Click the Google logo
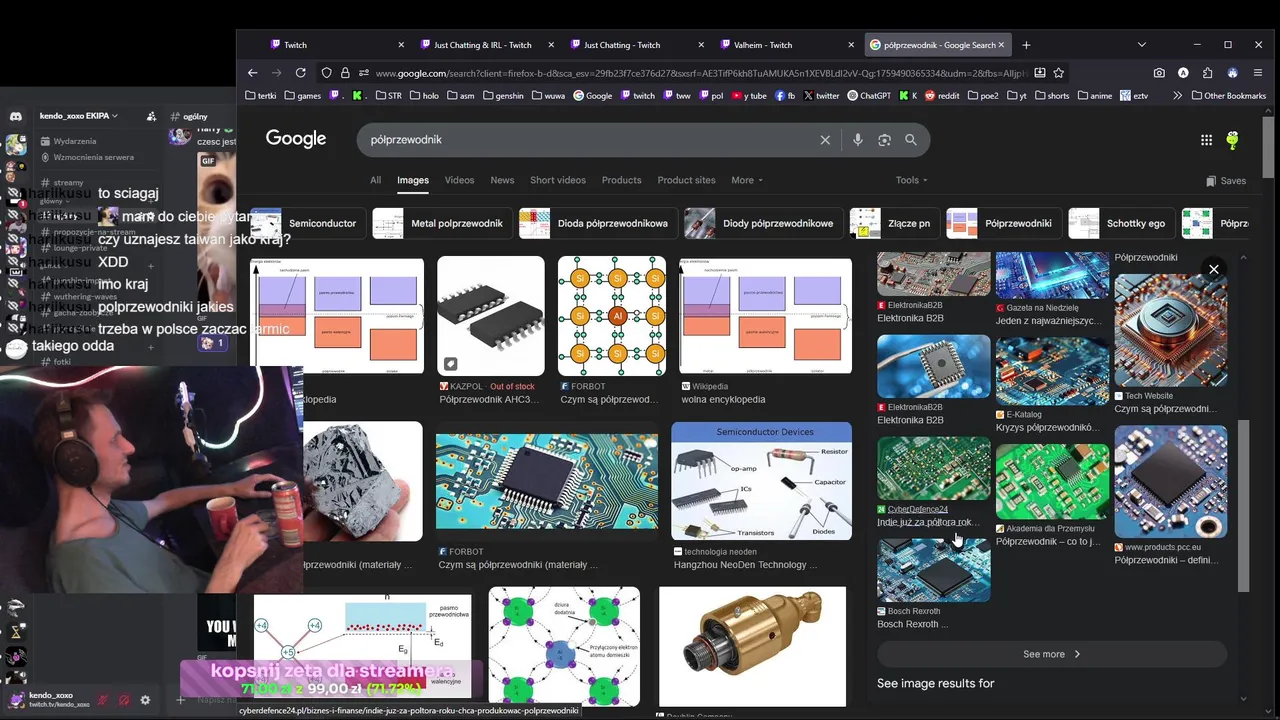Image resolution: width=1280 pixels, height=720 pixels. [296, 139]
